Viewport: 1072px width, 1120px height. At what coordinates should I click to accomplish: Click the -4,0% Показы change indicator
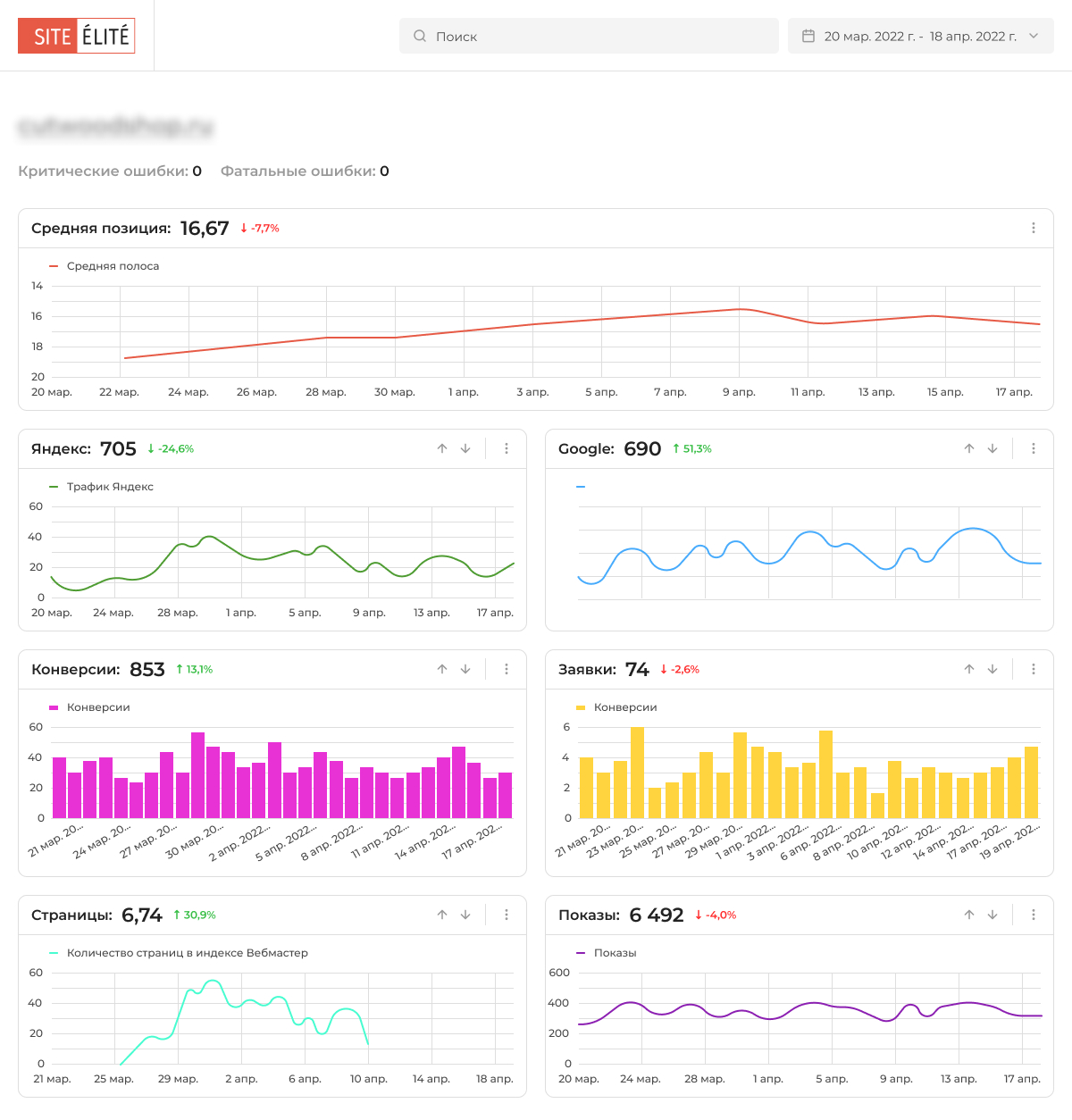[716, 915]
